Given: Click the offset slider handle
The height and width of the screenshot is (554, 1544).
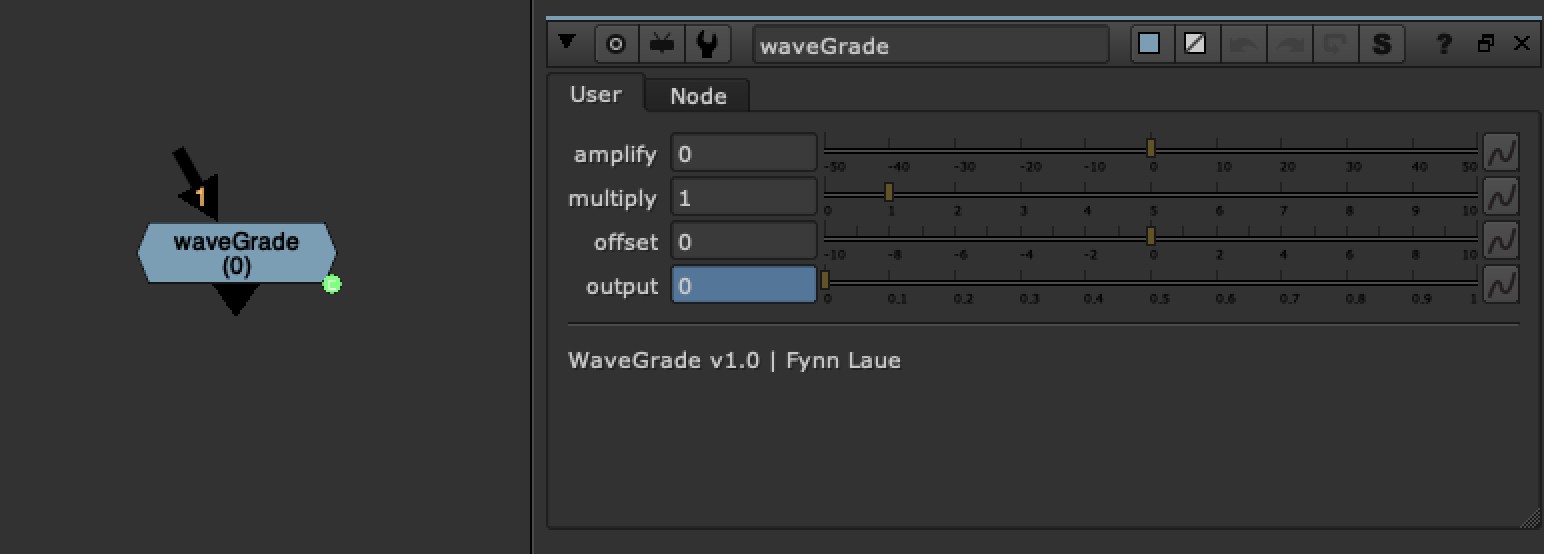Looking at the screenshot, I should pos(1151,236).
